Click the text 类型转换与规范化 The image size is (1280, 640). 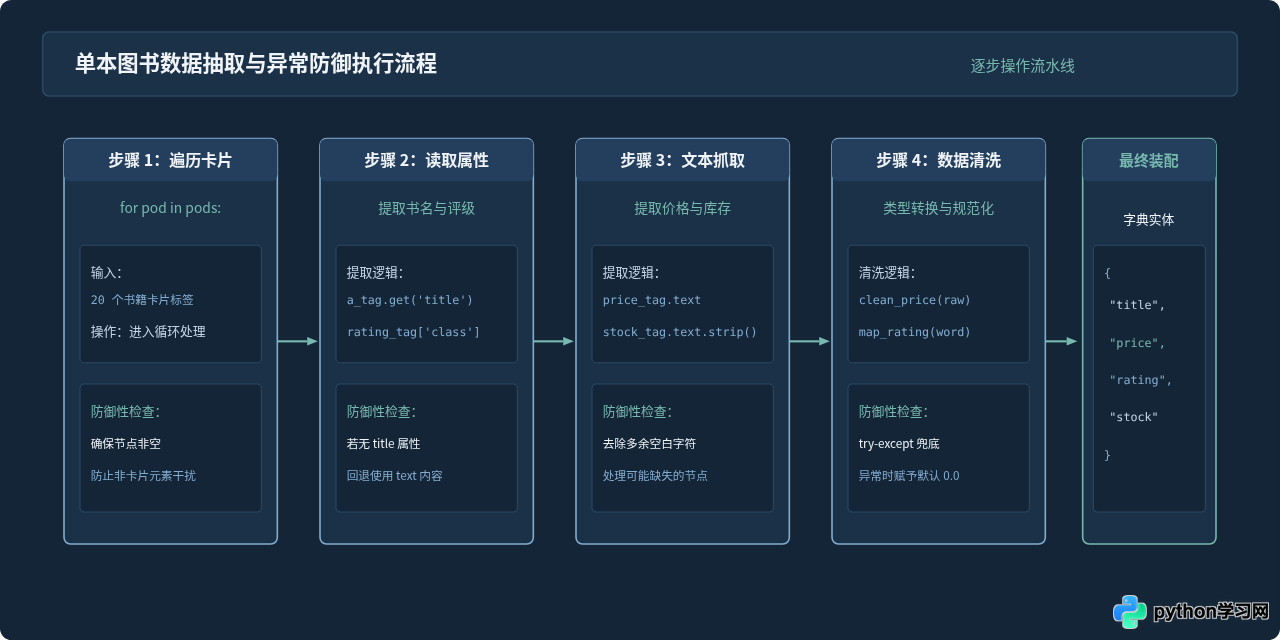coord(938,208)
